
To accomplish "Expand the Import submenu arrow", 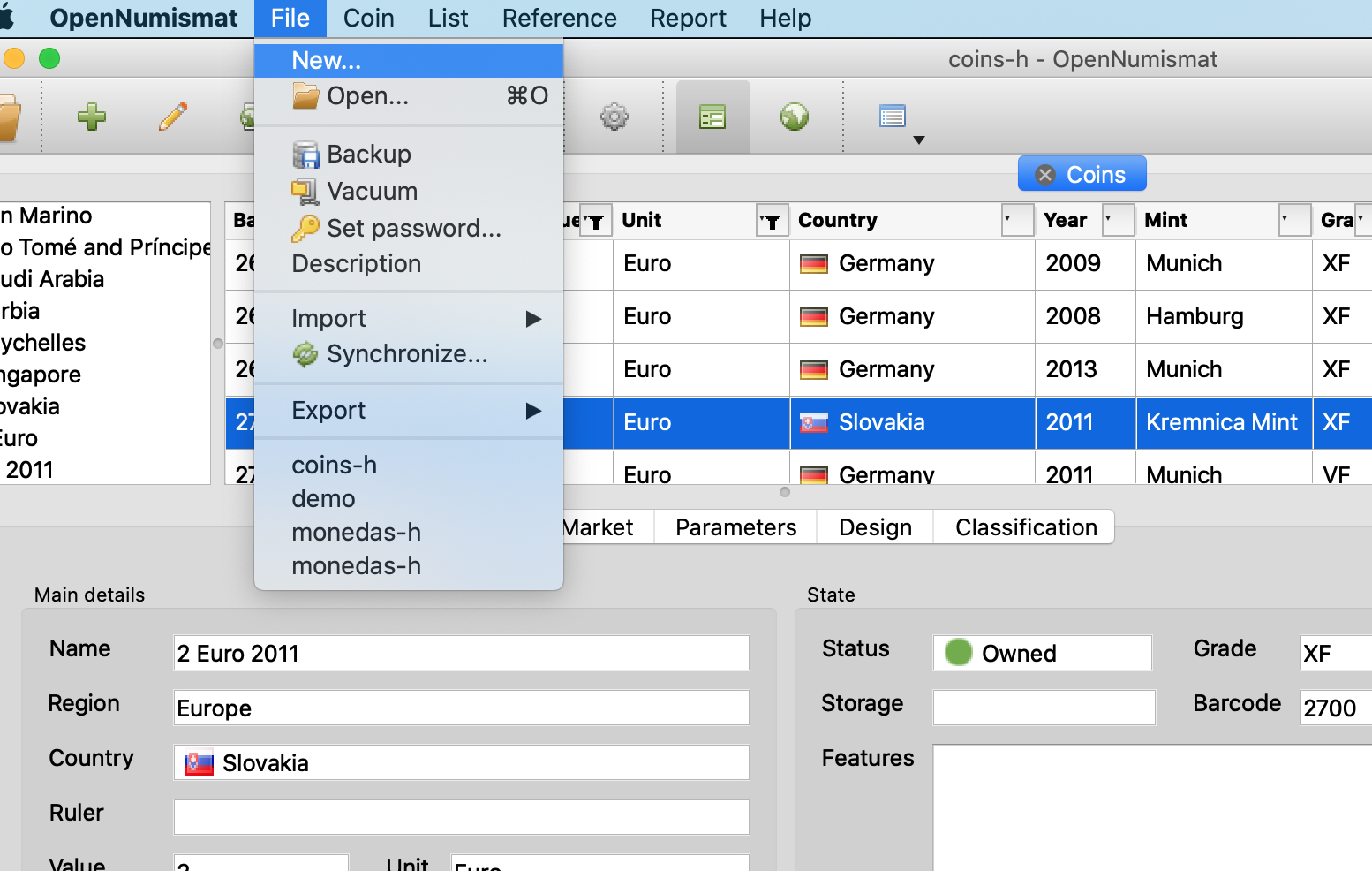I will click(x=533, y=319).
